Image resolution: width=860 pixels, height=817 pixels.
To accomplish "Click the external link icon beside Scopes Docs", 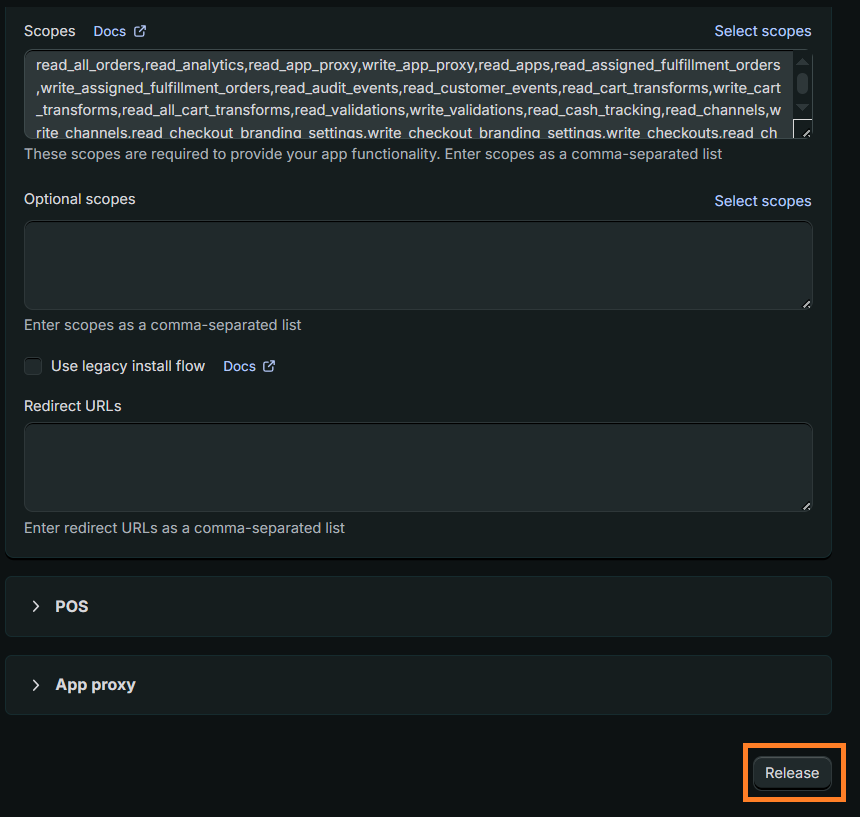I will [141, 31].
